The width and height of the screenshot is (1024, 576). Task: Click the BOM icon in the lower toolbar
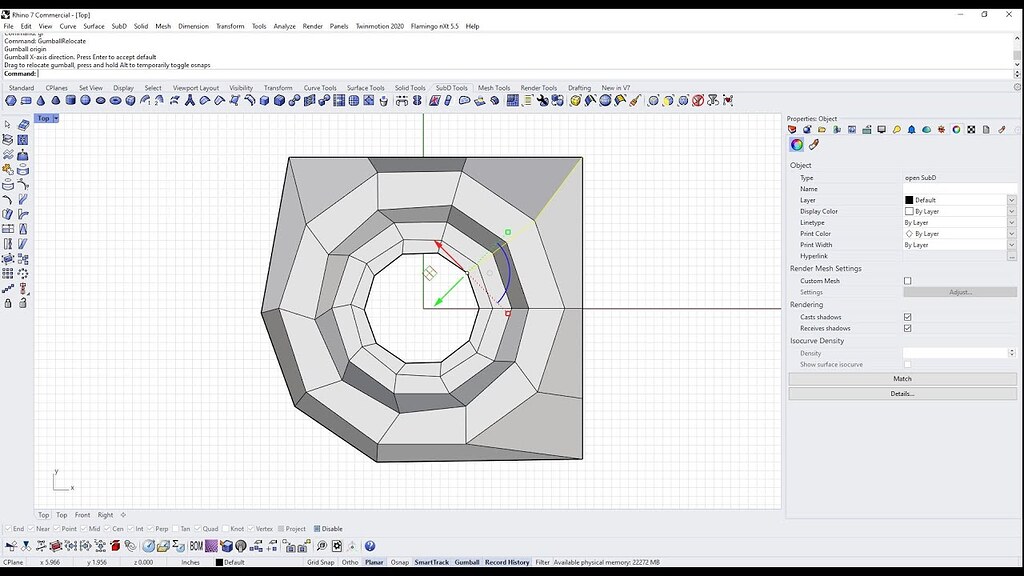pyautogui.click(x=194, y=545)
